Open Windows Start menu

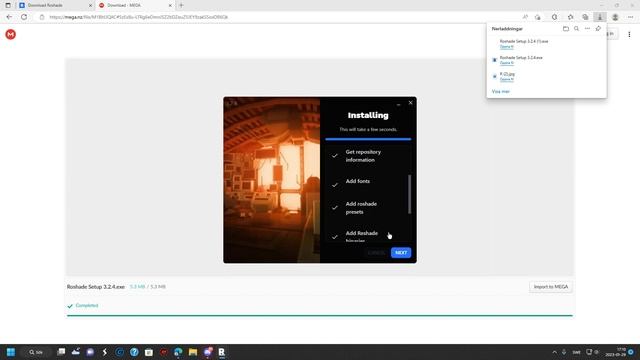click(11, 352)
